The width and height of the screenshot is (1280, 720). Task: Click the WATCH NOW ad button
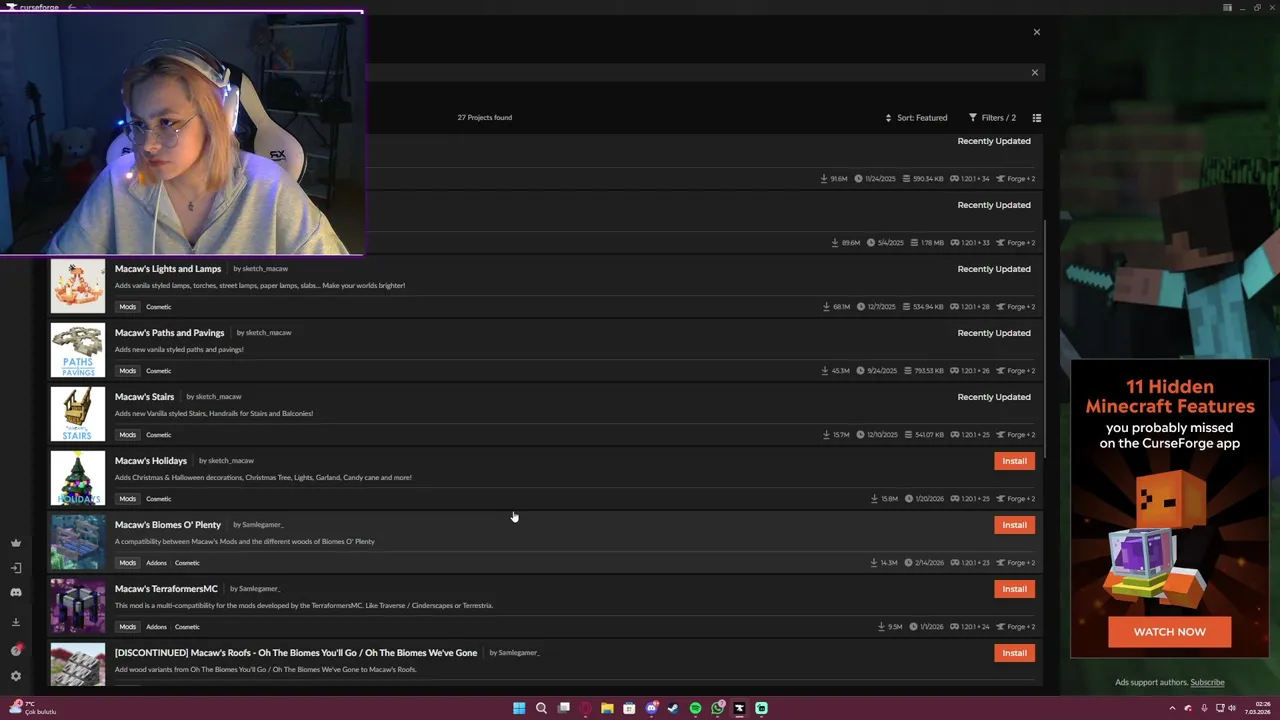[1170, 632]
